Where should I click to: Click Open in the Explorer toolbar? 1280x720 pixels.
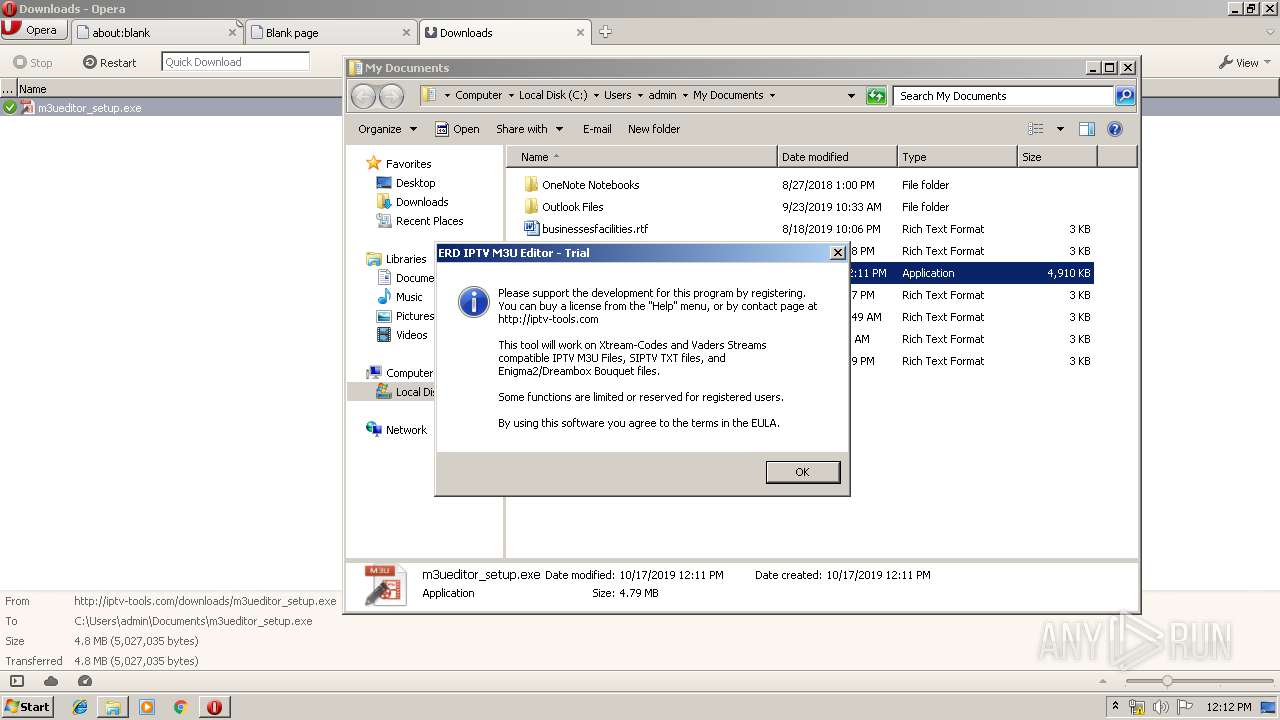[x=458, y=129]
